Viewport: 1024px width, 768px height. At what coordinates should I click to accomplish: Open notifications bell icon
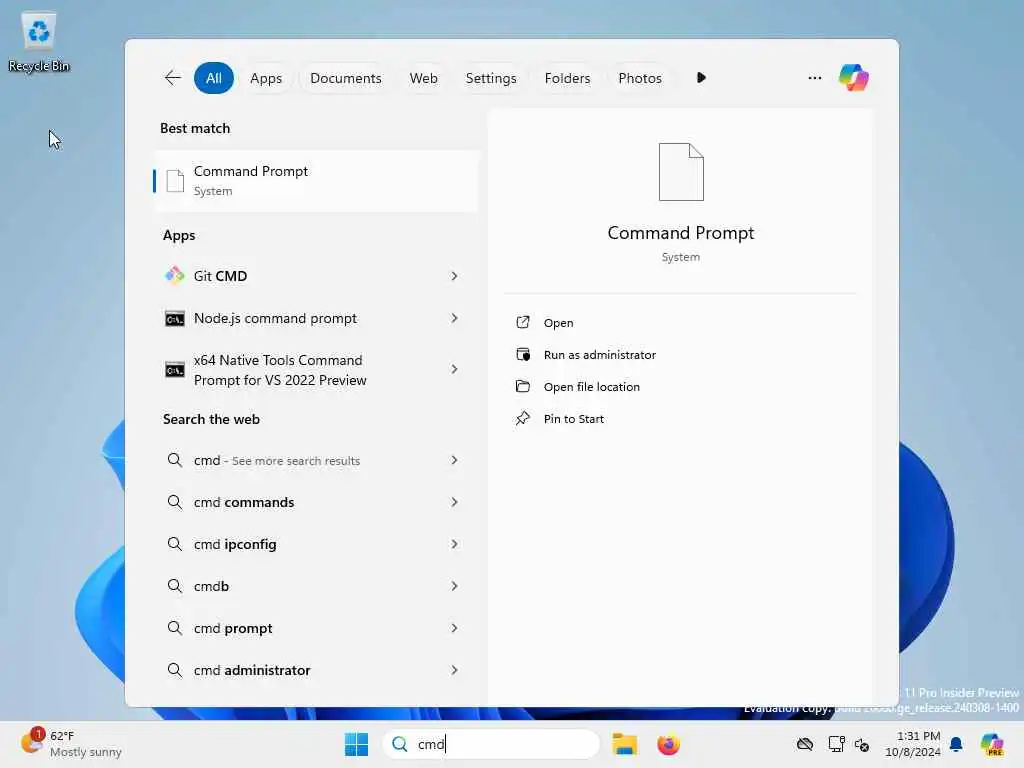pos(955,744)
